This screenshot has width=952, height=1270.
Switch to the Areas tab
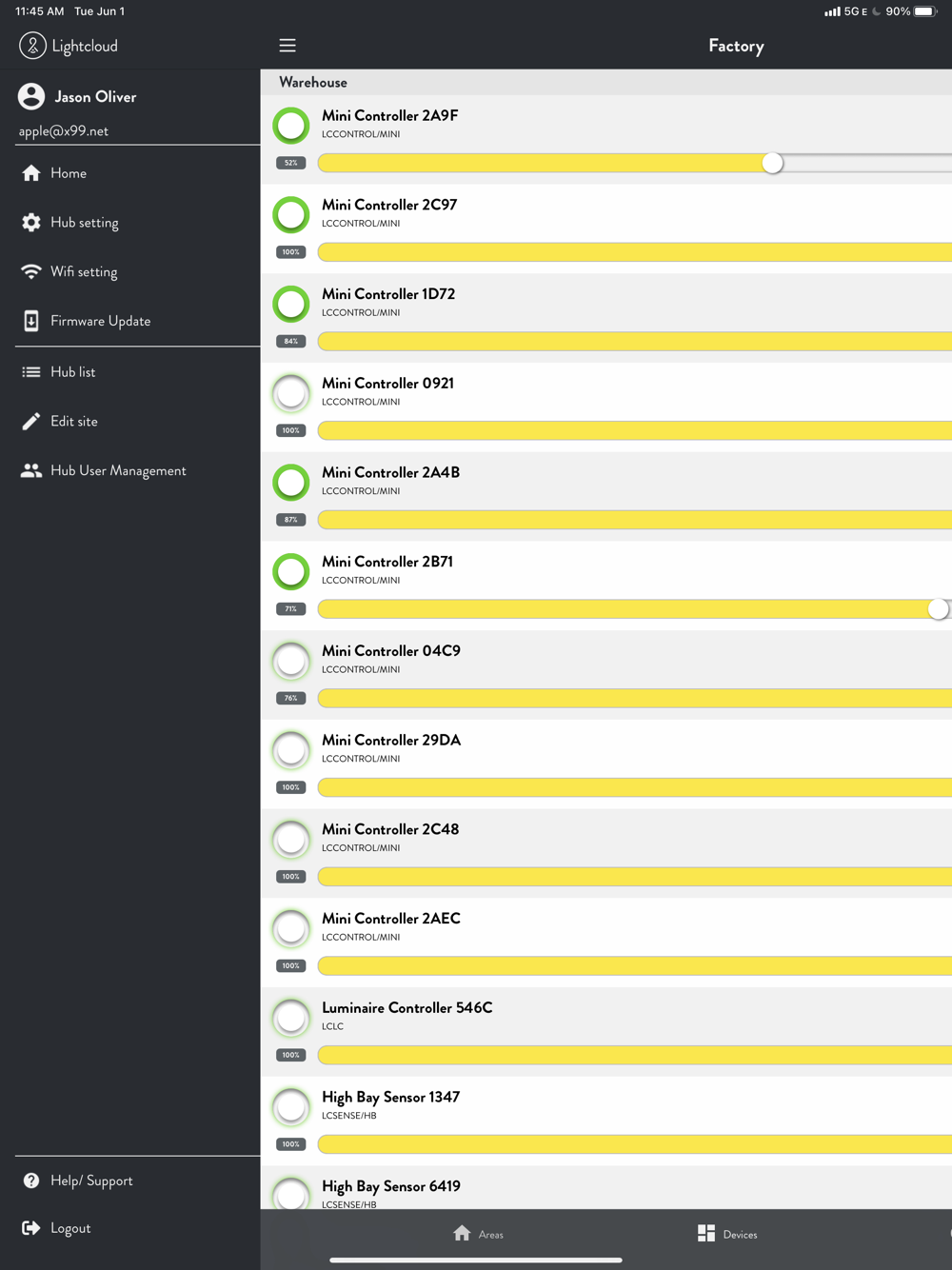[478, 1234]
